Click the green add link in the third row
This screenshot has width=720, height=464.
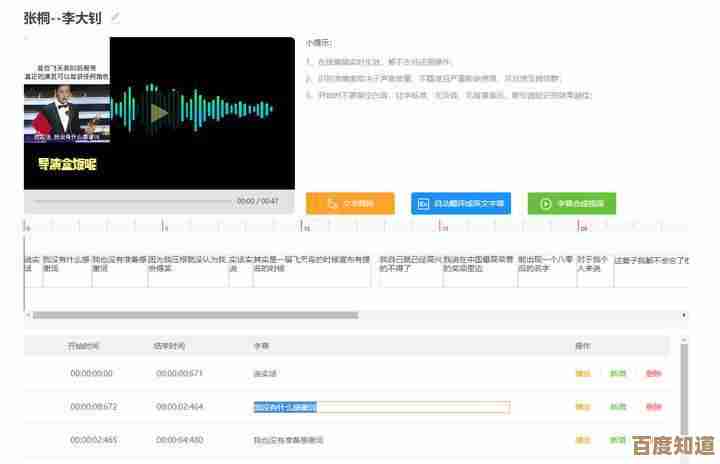(618, 440)
